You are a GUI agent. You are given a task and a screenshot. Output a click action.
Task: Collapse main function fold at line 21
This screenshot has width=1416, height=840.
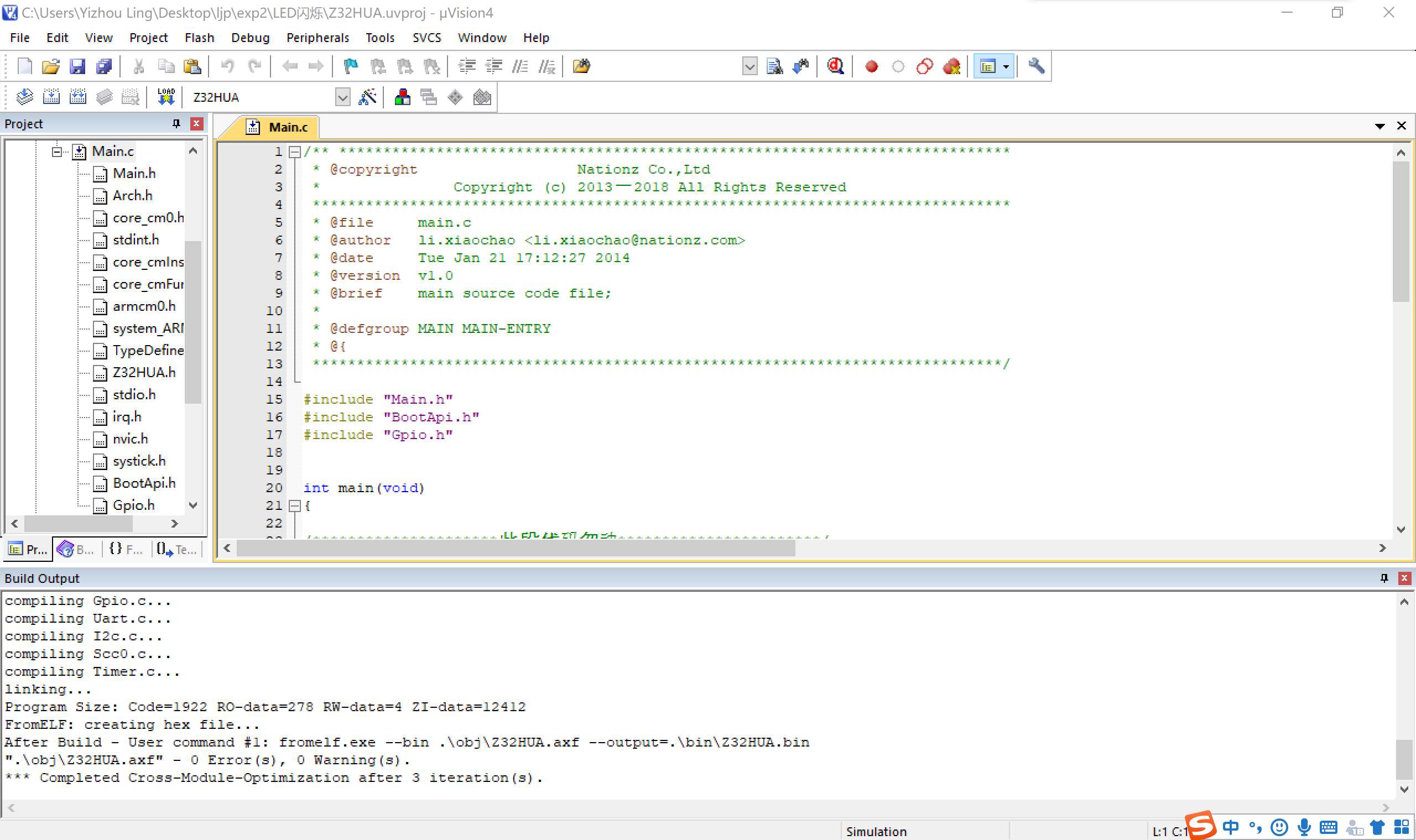[294, 506]
